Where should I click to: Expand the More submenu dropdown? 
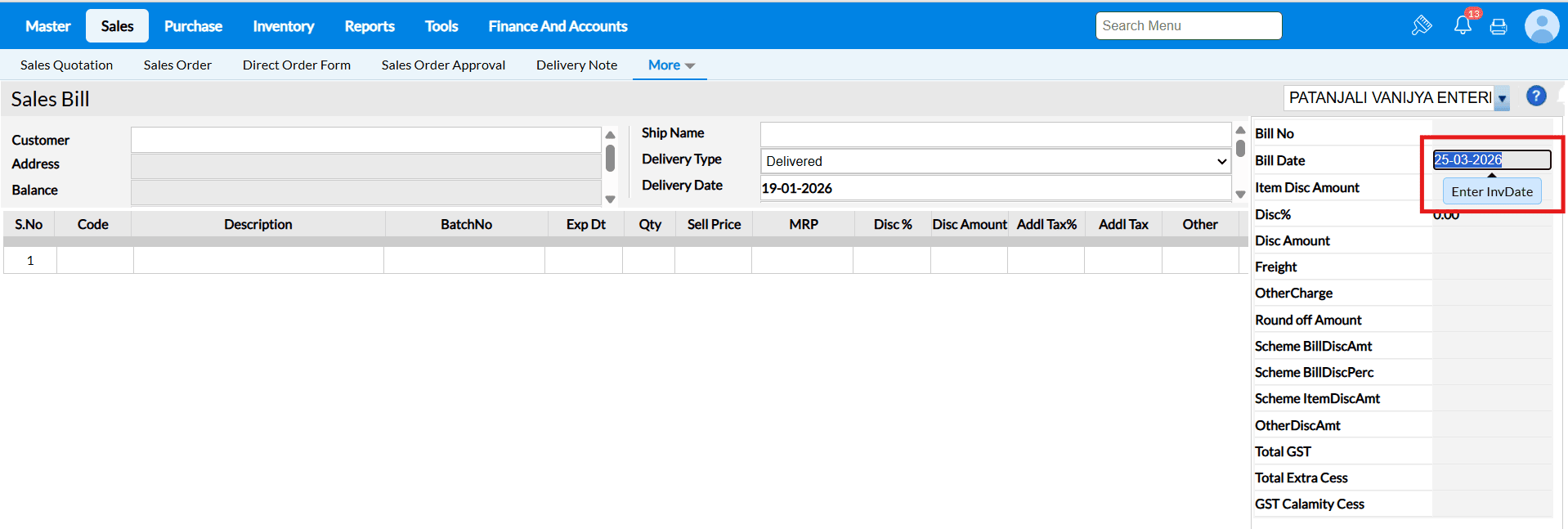point(670,65)
